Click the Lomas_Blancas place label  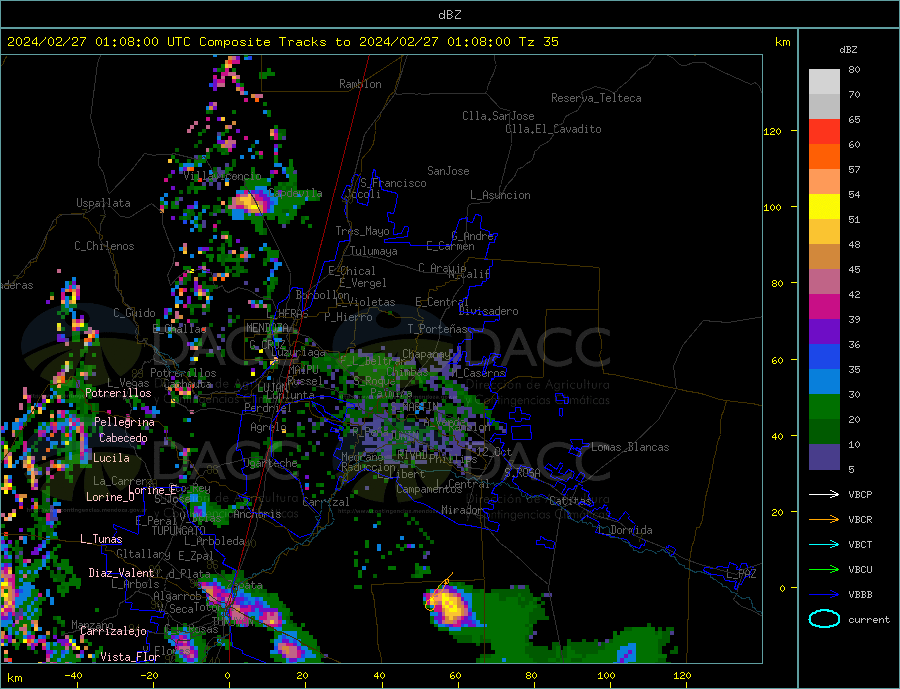click(x=630, y=447)
